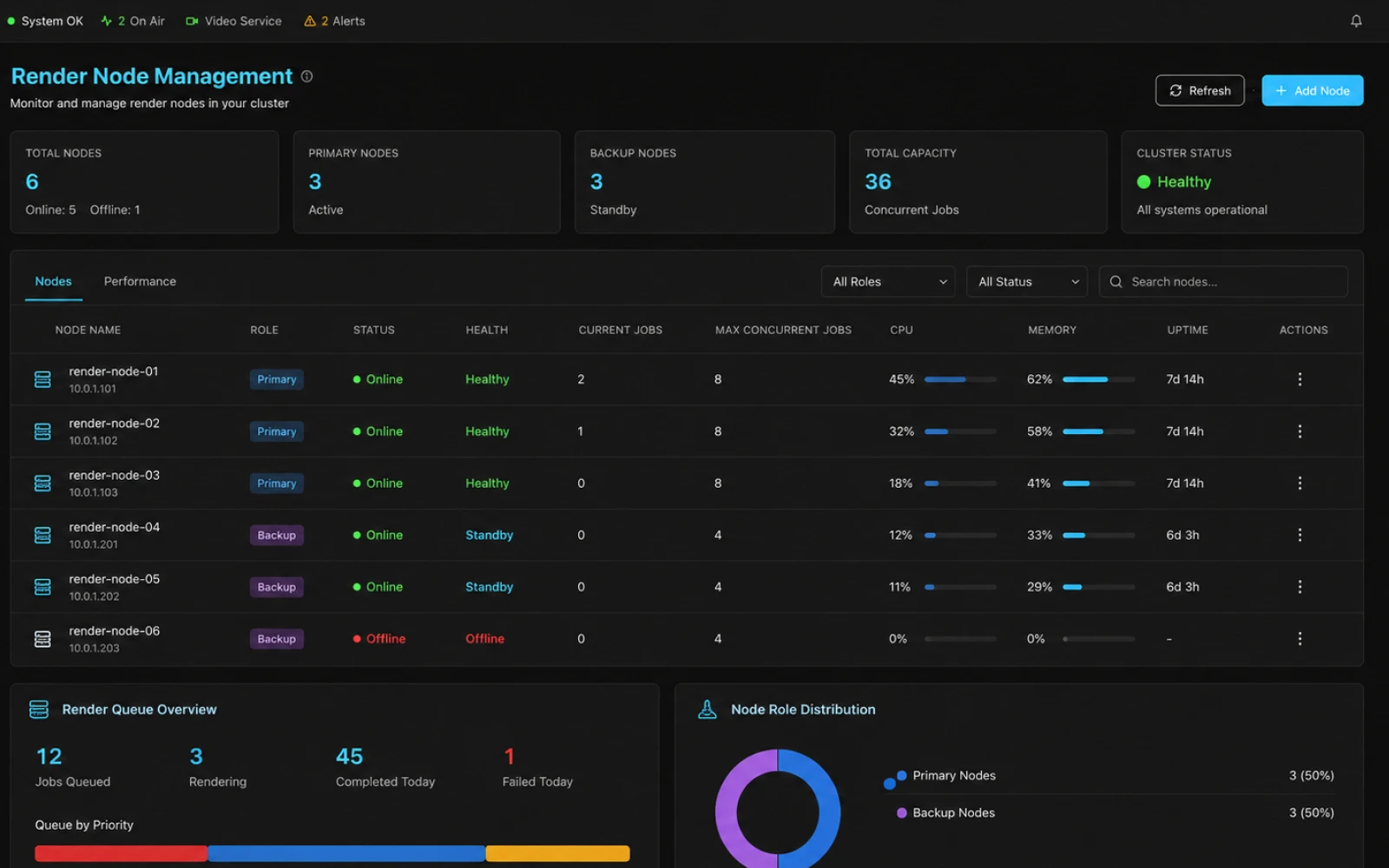The width and height of the screenshot is (1389, 868).
Task: Open actions menu for render-node-03
Action: point(1300,483)
